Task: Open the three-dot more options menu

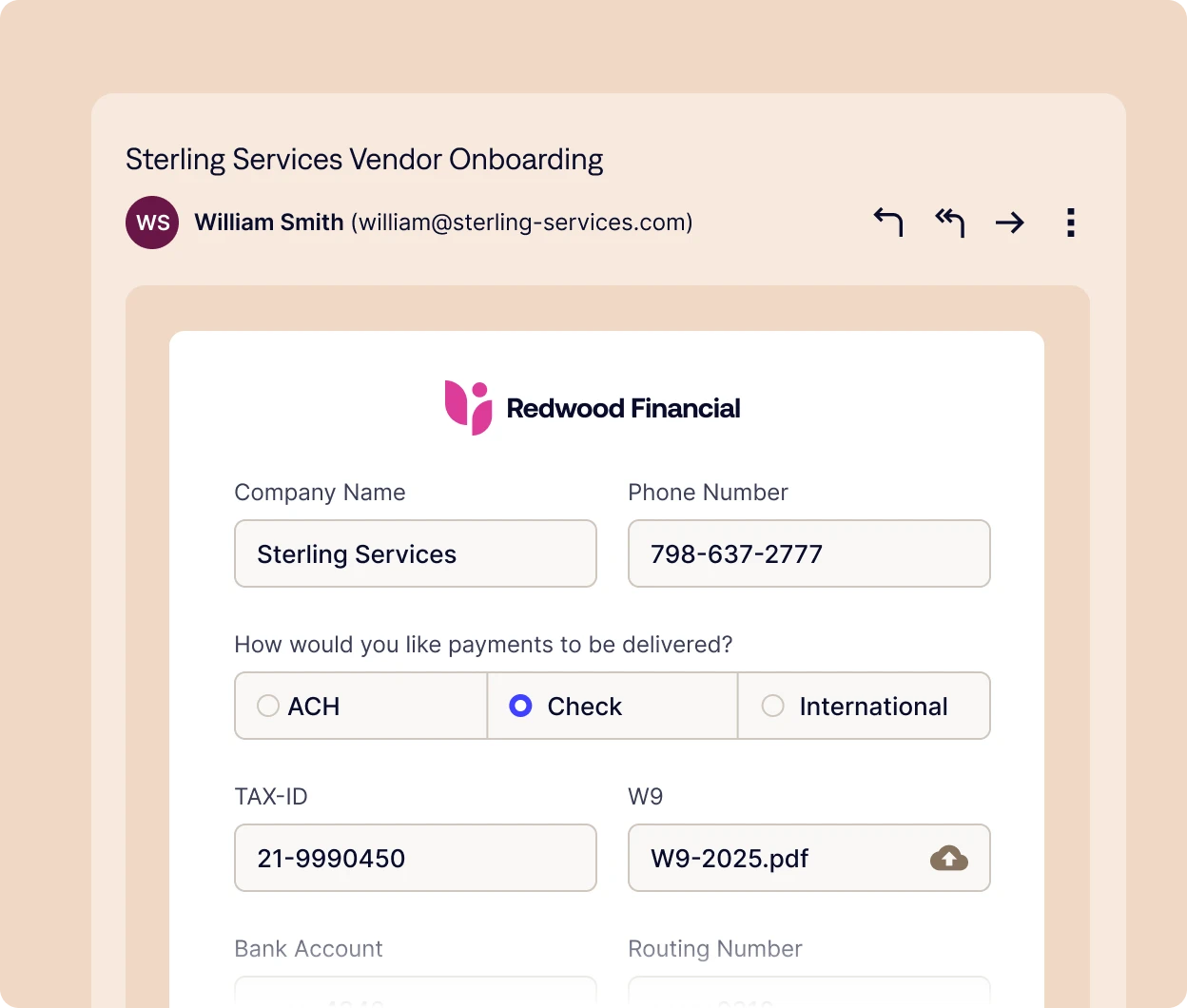Action: pos(1071,223)
